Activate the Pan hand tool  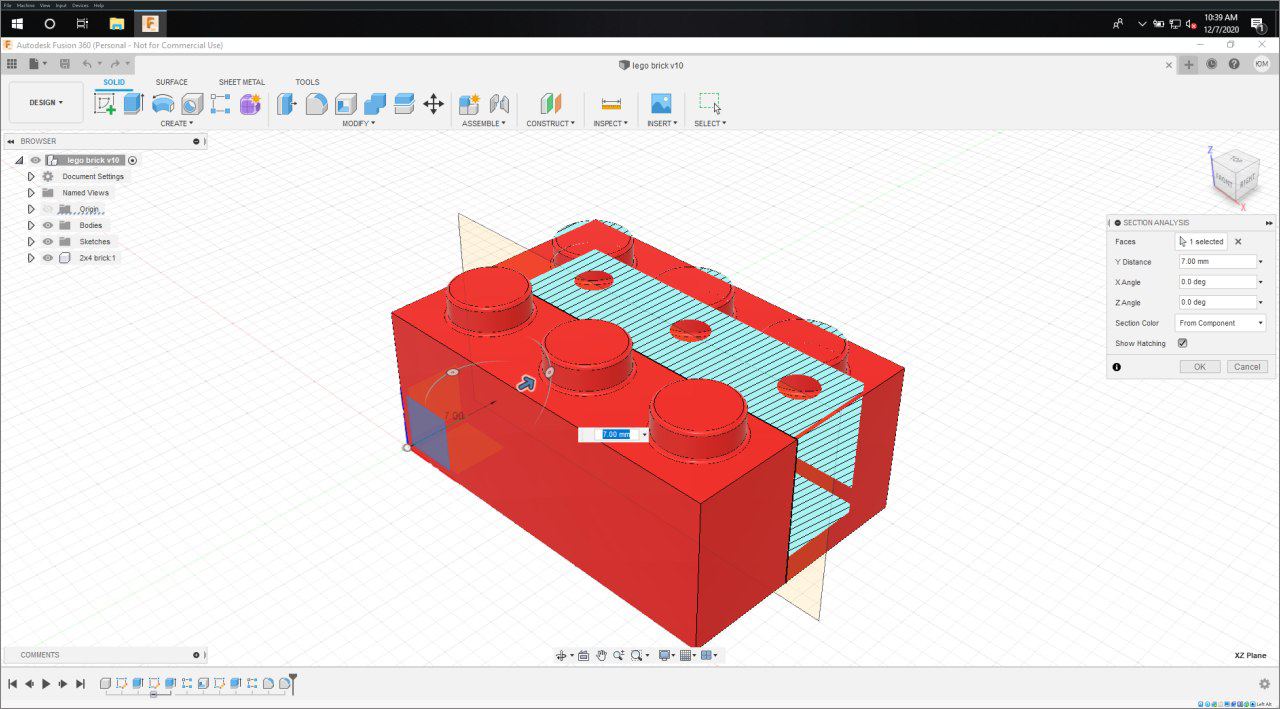pyautogui.click(x=601, y=655)
